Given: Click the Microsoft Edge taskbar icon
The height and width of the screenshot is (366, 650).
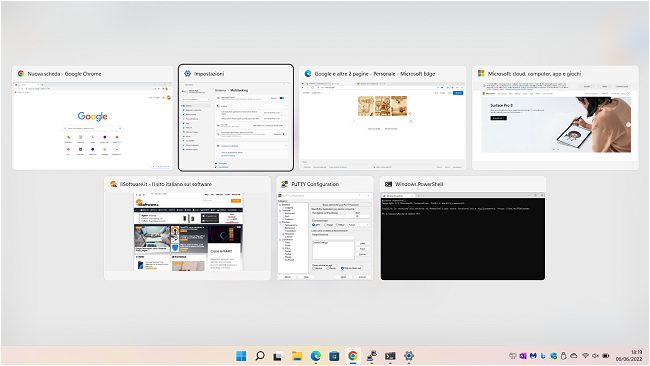Looking at the screenshot, I should tap(315, 356).
